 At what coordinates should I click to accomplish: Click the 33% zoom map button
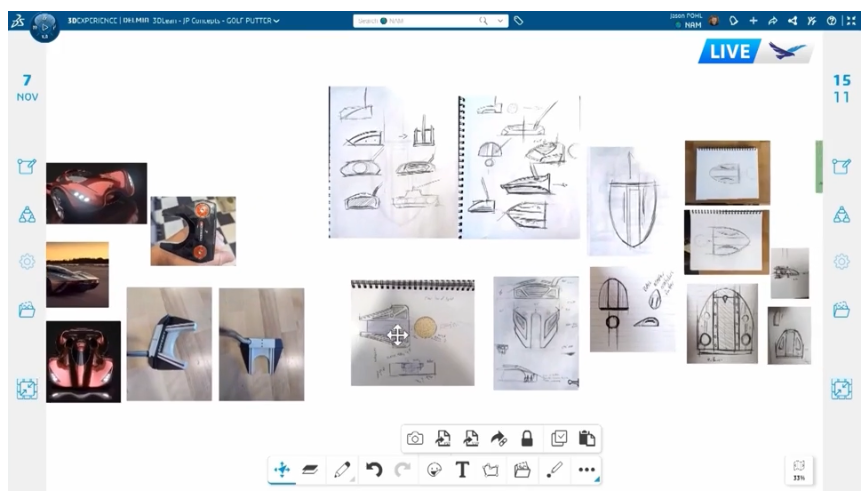[x=799, y=470]
